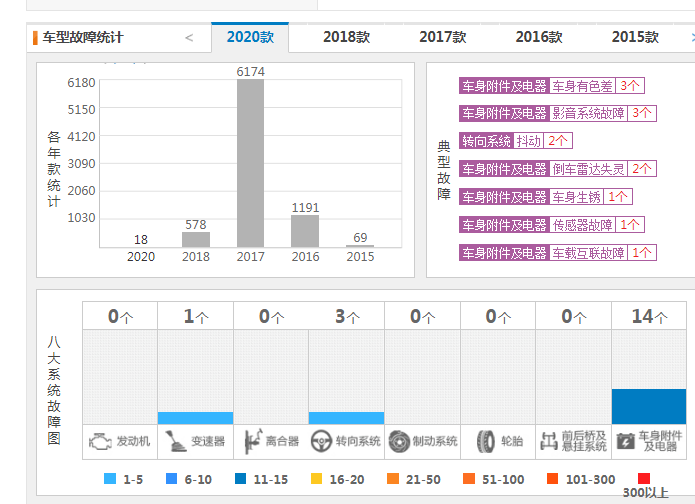
Task: Switch to the 2018款 tab
Action: pos(346,37)
